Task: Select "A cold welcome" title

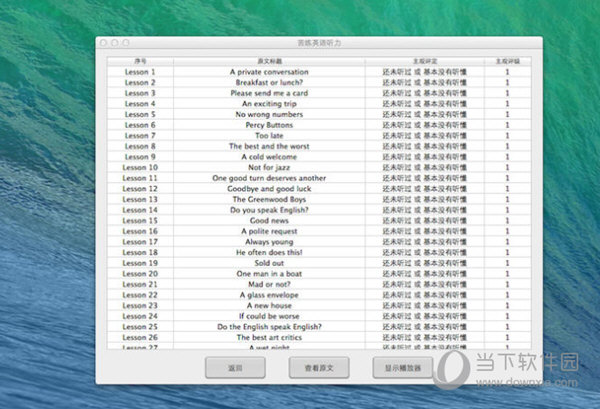Action: coord(269,157)
